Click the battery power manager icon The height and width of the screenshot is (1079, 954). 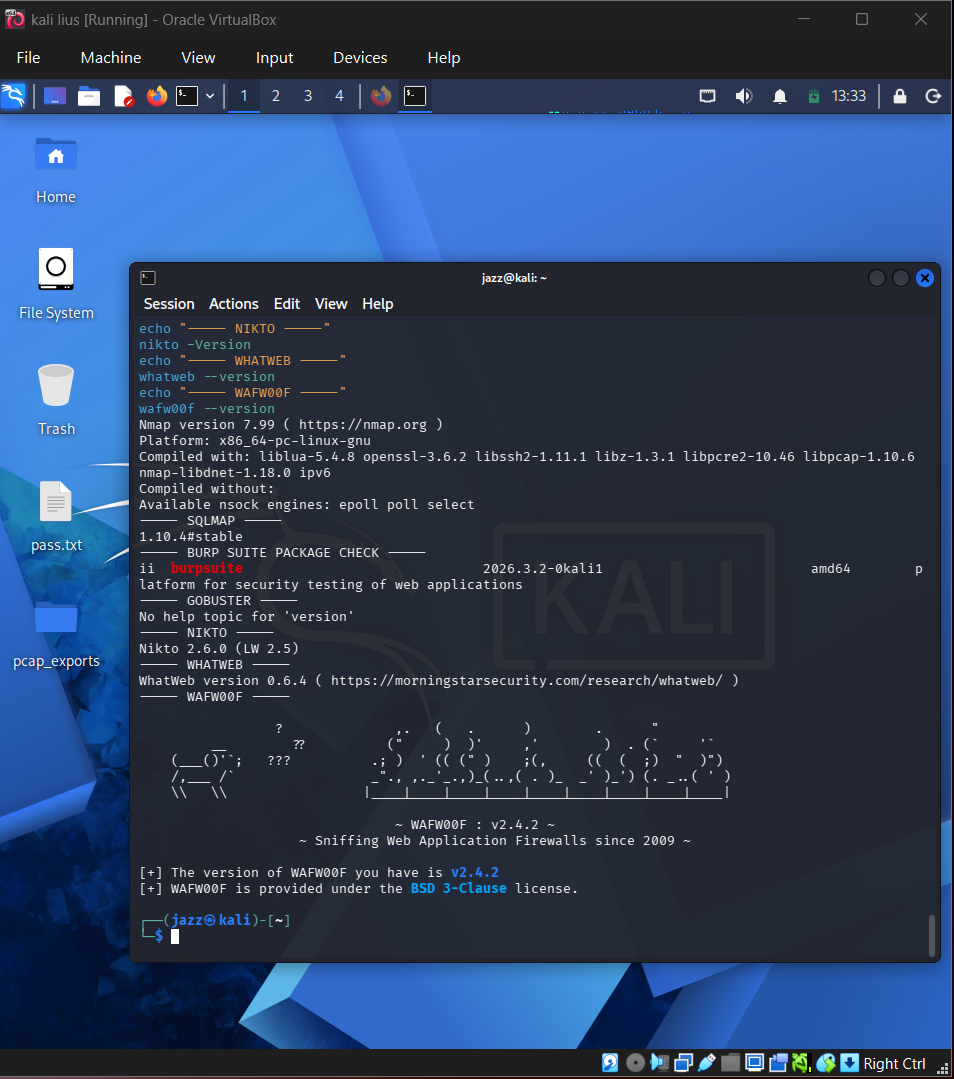(x=814, y=96)
